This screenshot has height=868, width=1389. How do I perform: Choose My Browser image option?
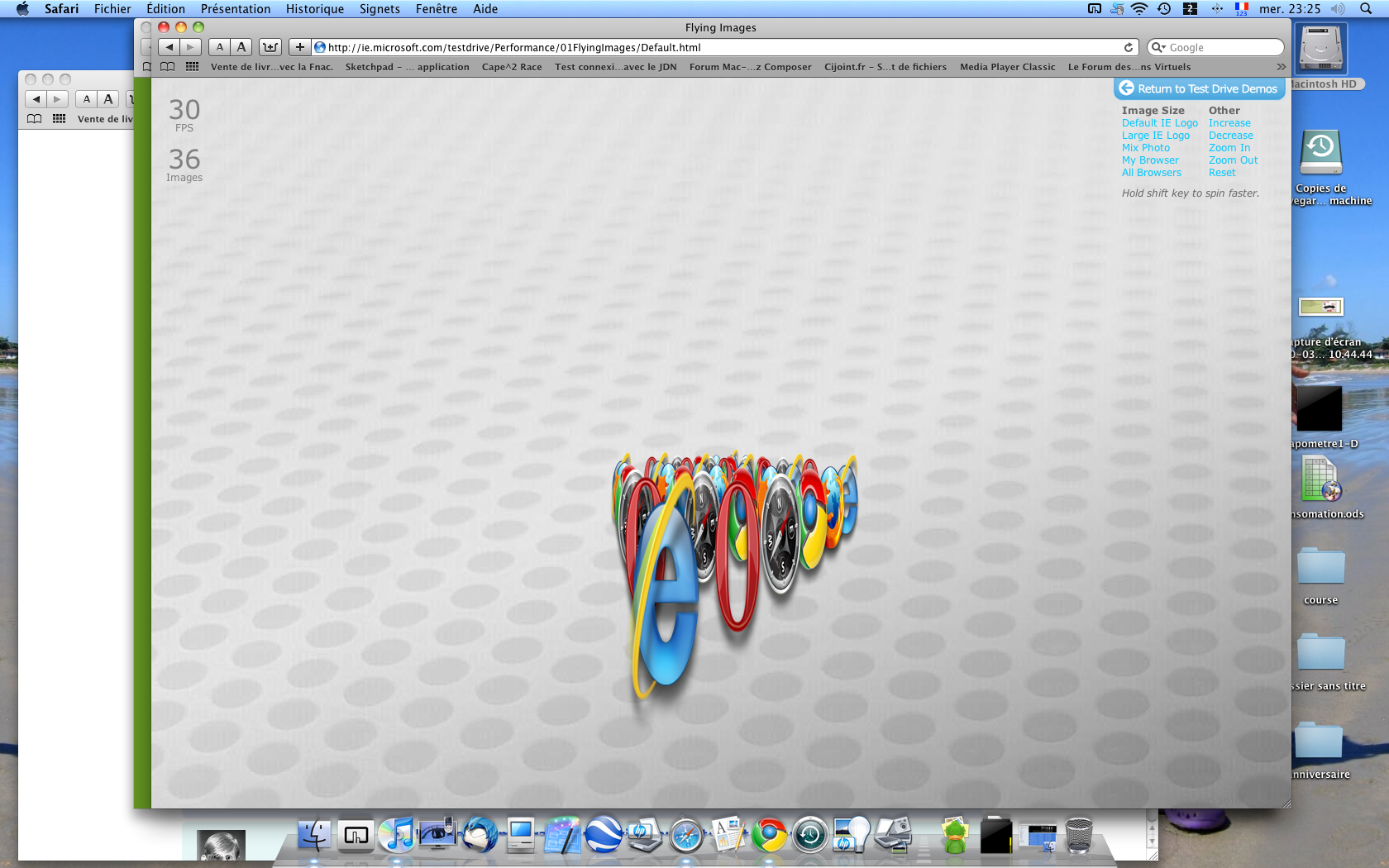tap(1150, 160)
